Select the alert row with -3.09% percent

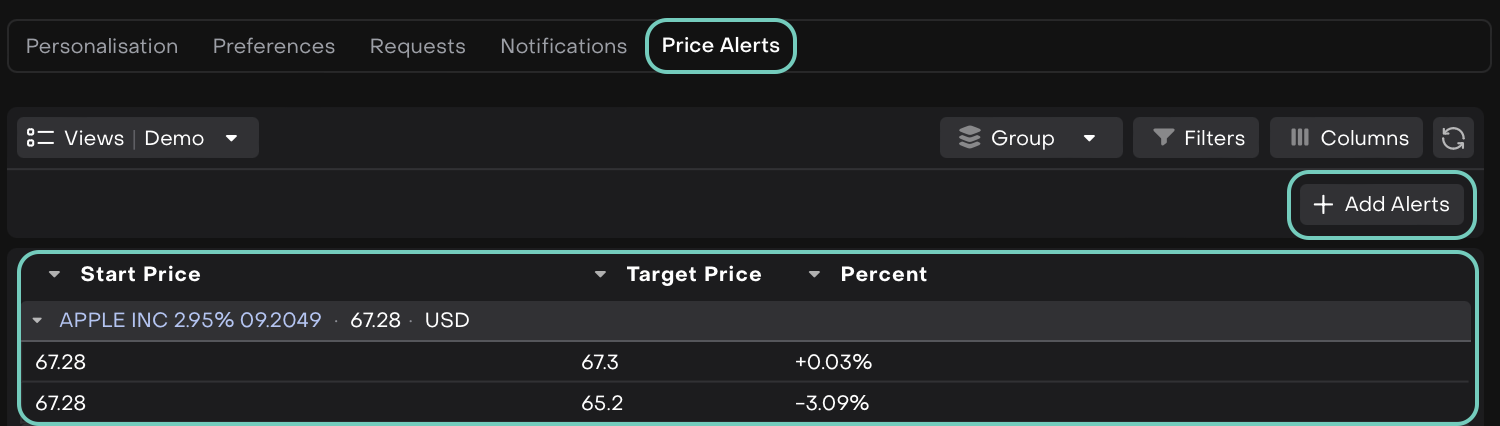(832, 403)
